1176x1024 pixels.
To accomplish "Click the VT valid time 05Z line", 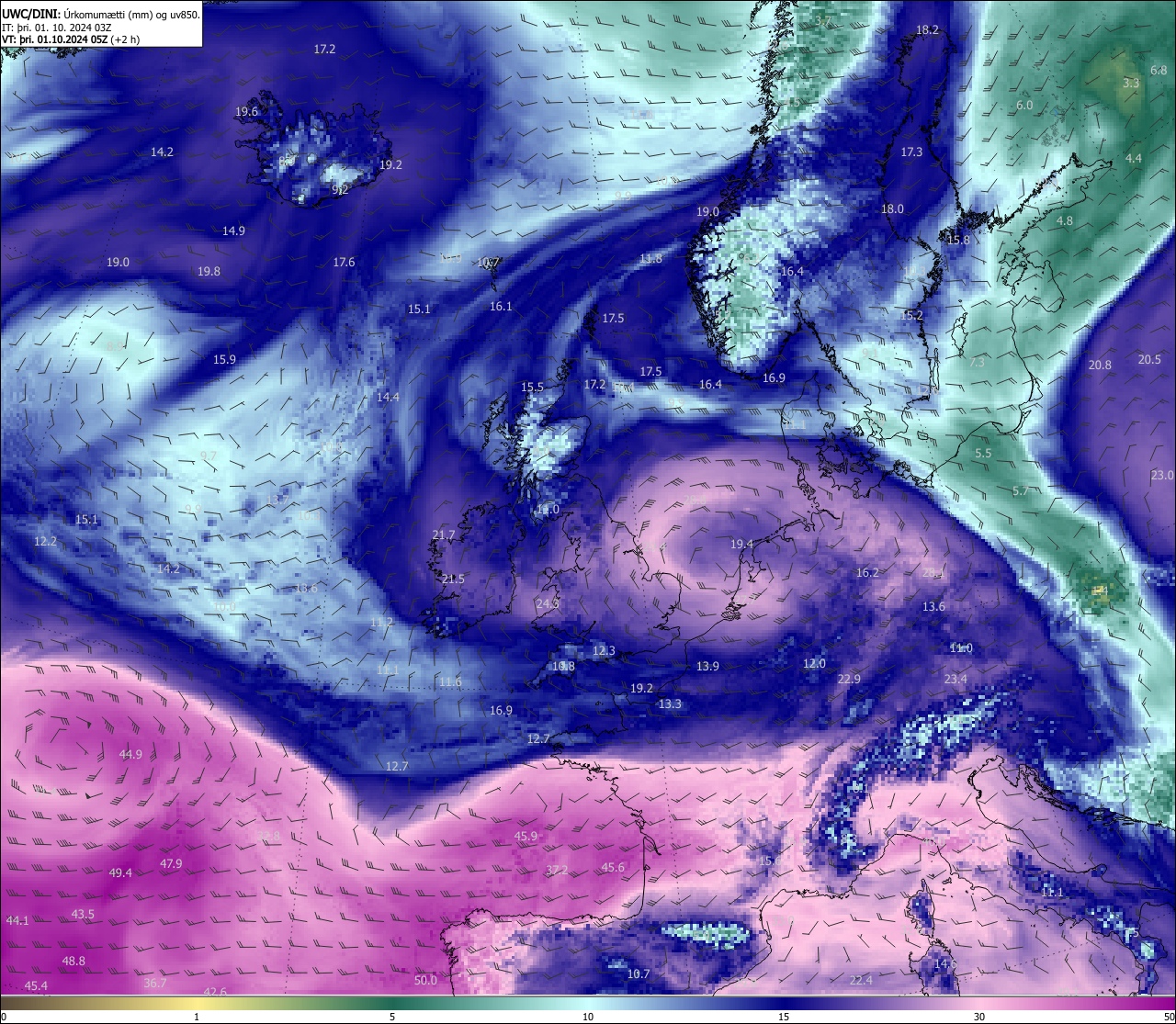I will 71,39.
